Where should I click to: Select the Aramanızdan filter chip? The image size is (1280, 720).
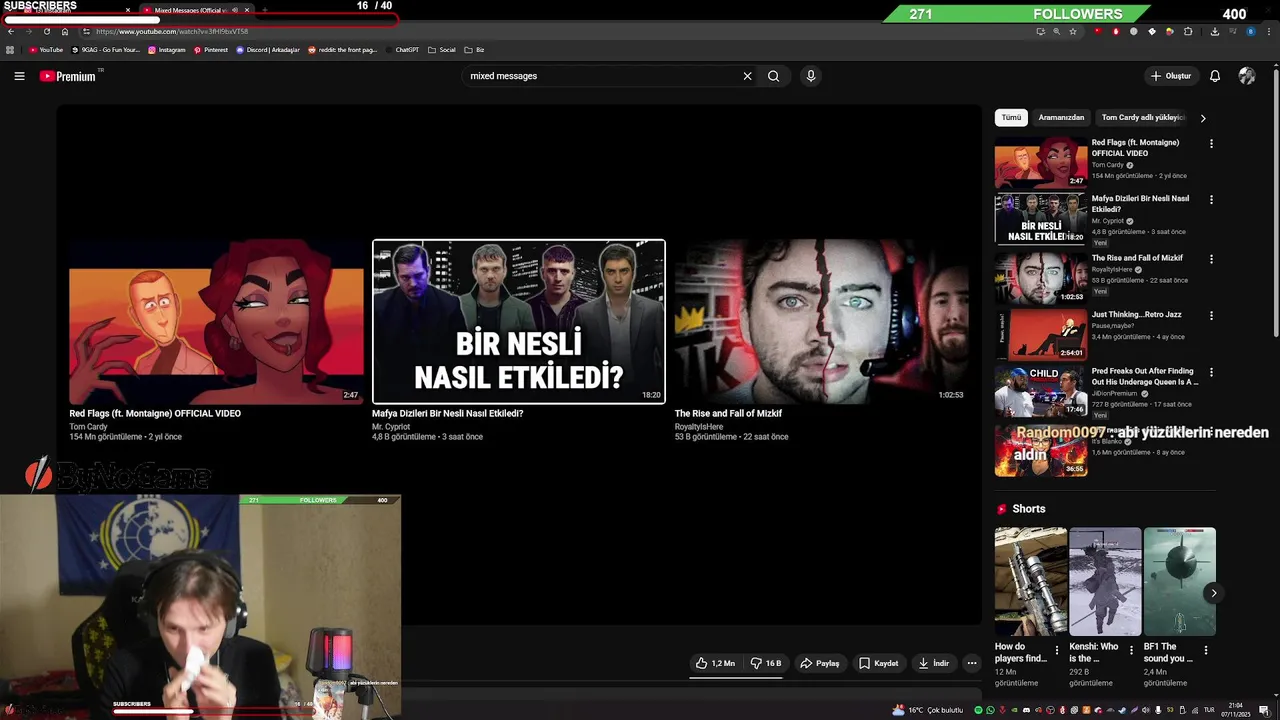pos(1061,117)
